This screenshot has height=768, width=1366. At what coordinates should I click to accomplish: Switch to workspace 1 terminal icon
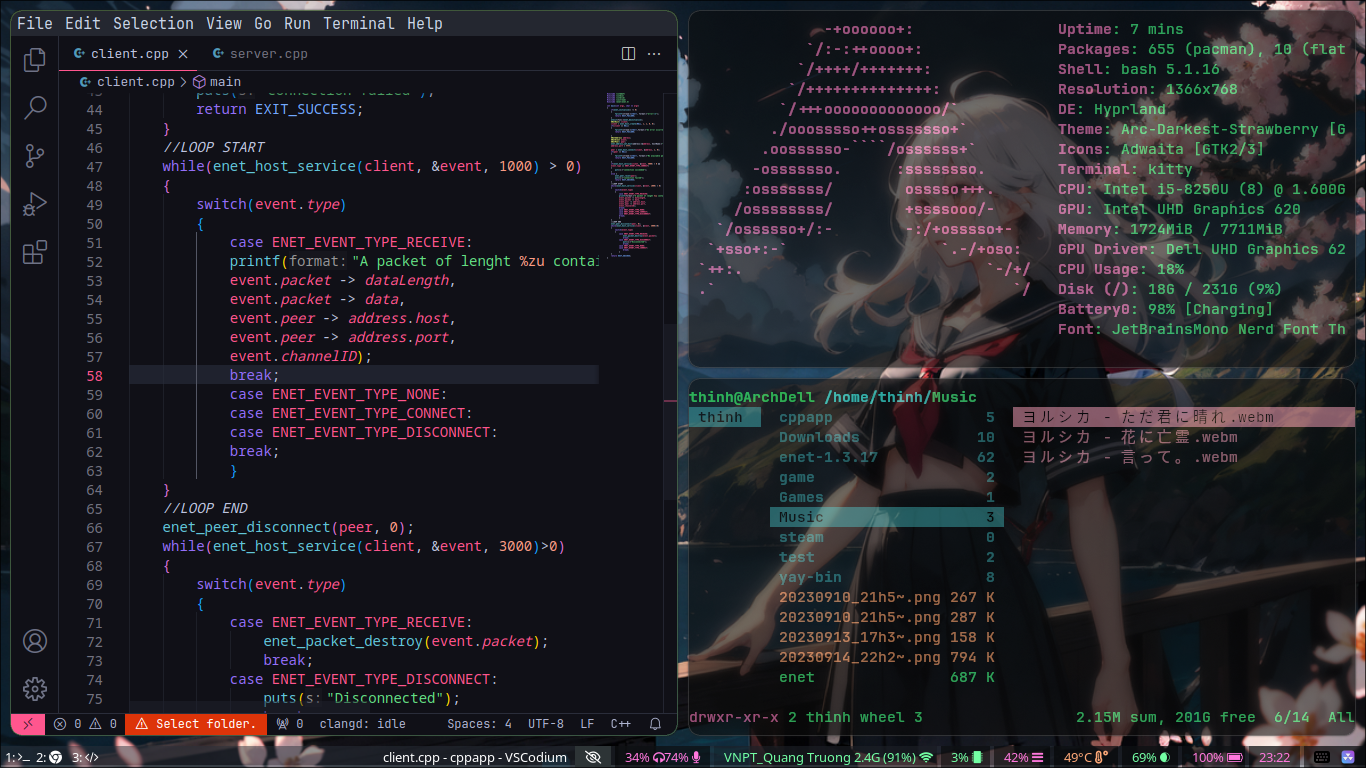[17, 757]
